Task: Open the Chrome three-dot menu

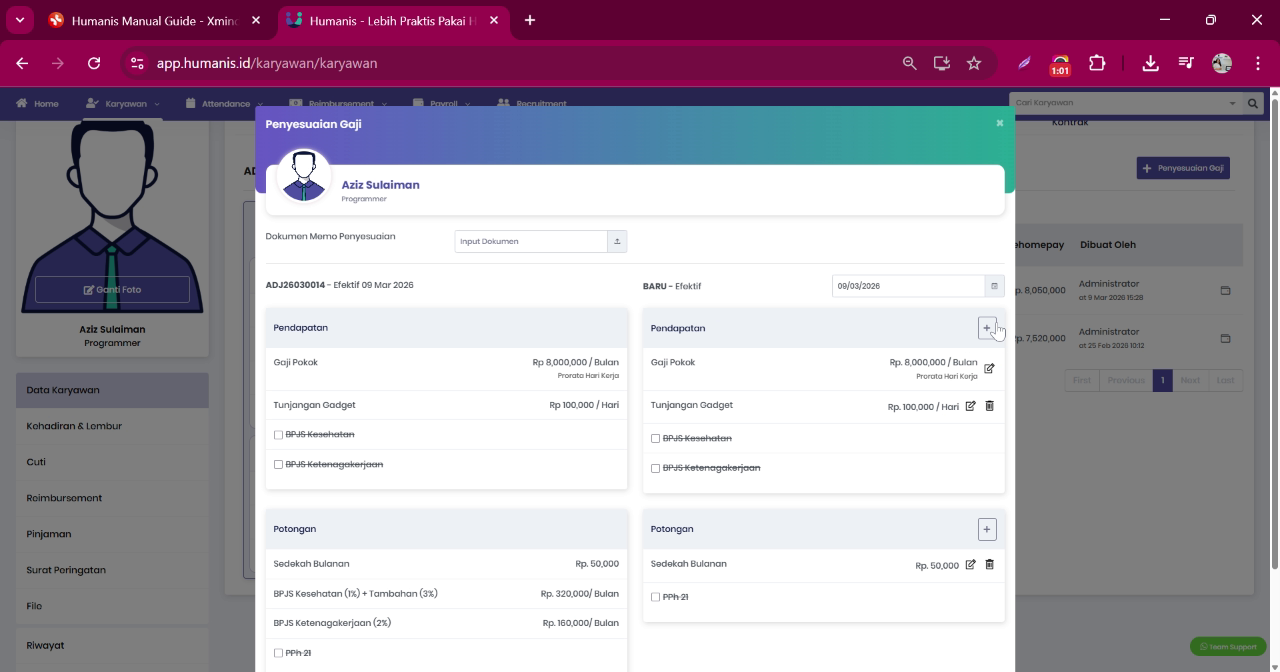Action: click(1257, 63)
